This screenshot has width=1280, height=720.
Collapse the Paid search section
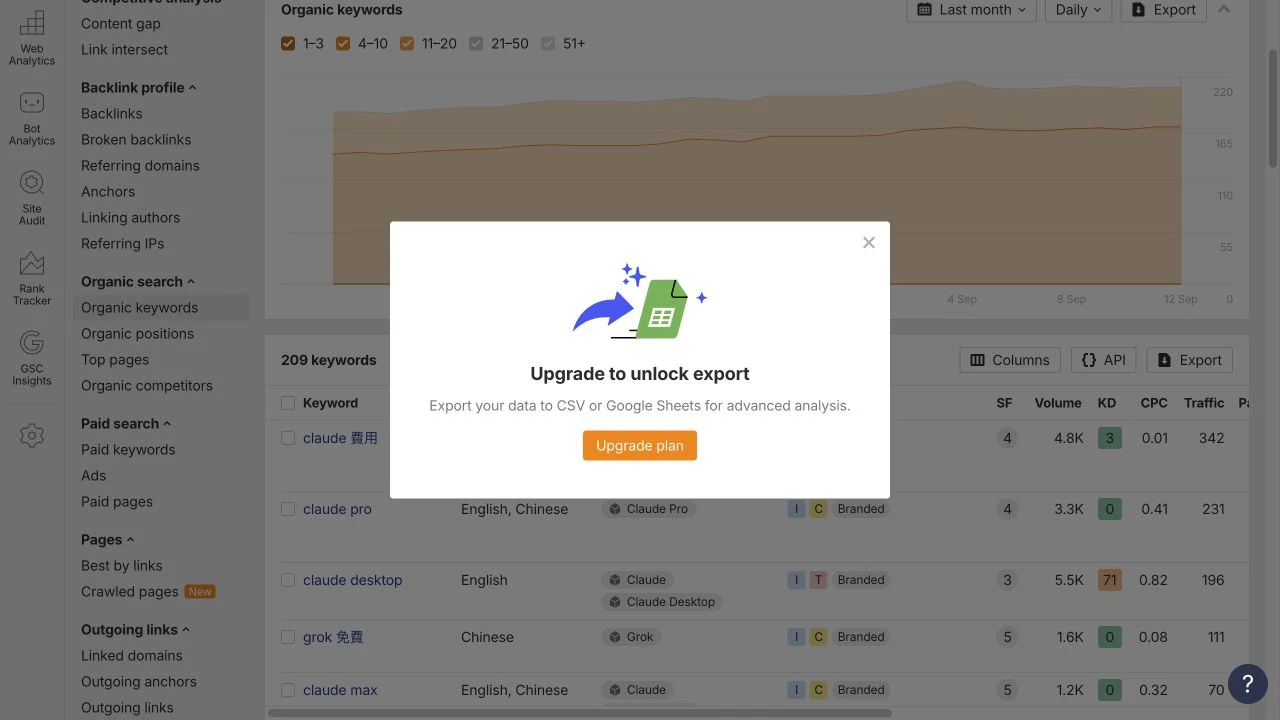point(167,424)
